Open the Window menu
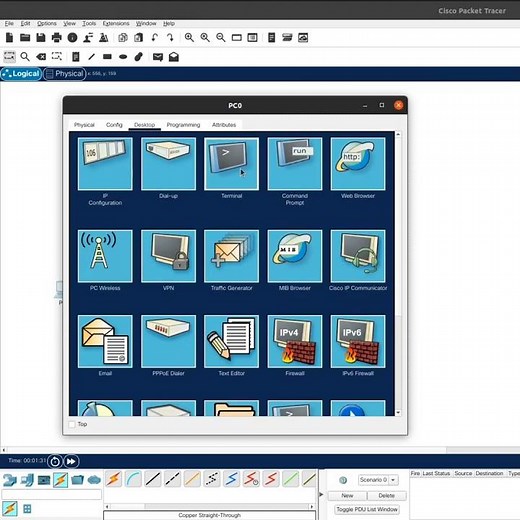Image resolution: width=520 pixels, height=520 pixels. pos(146,23)
